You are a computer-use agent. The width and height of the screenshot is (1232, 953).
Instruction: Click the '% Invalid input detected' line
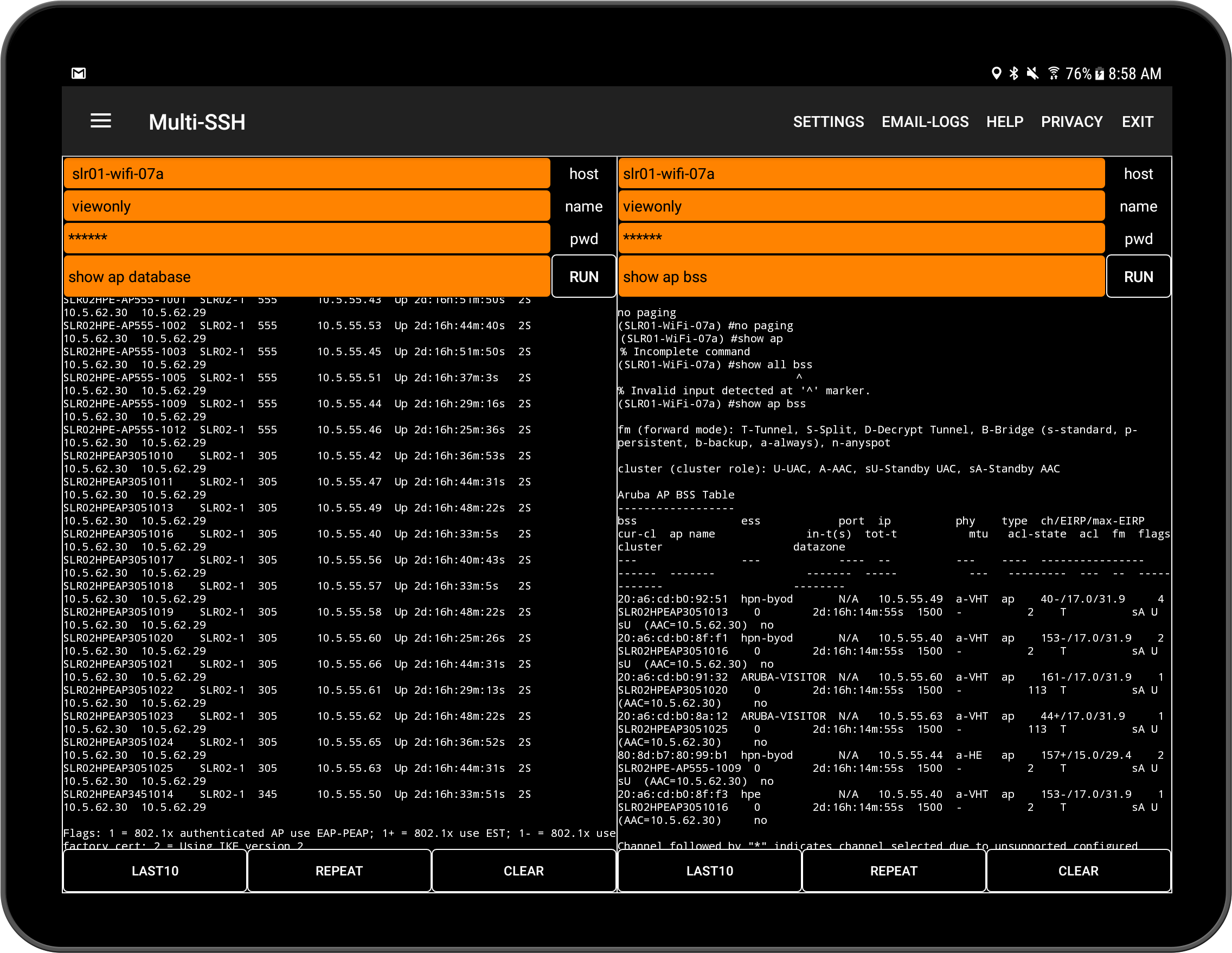(x=744, y=391)
